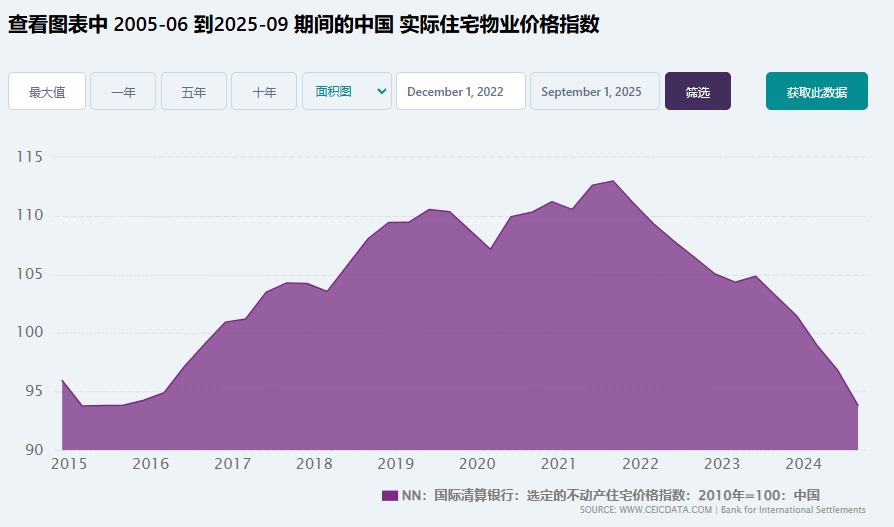Click the 2018 x-axis label
Screen dimensions: 894x527
(314, 464)
